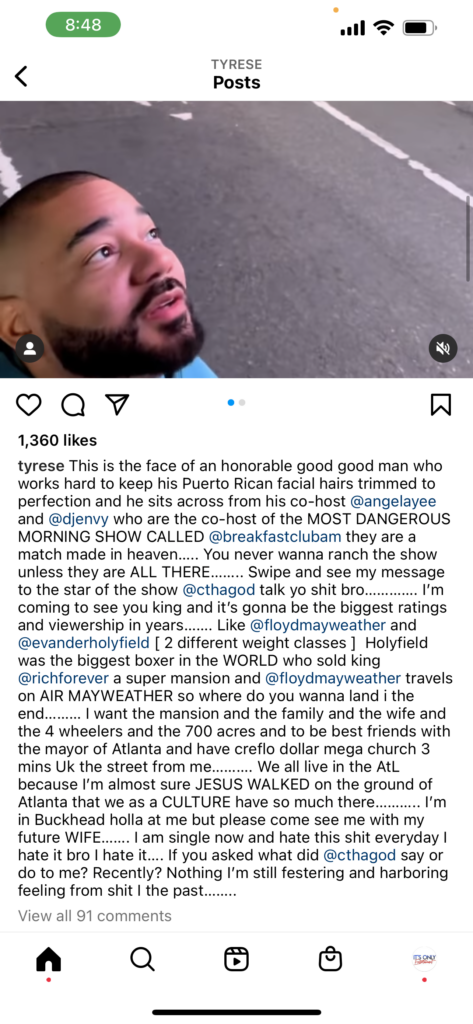Tap the tyrese username in the caption

point(41,467)
